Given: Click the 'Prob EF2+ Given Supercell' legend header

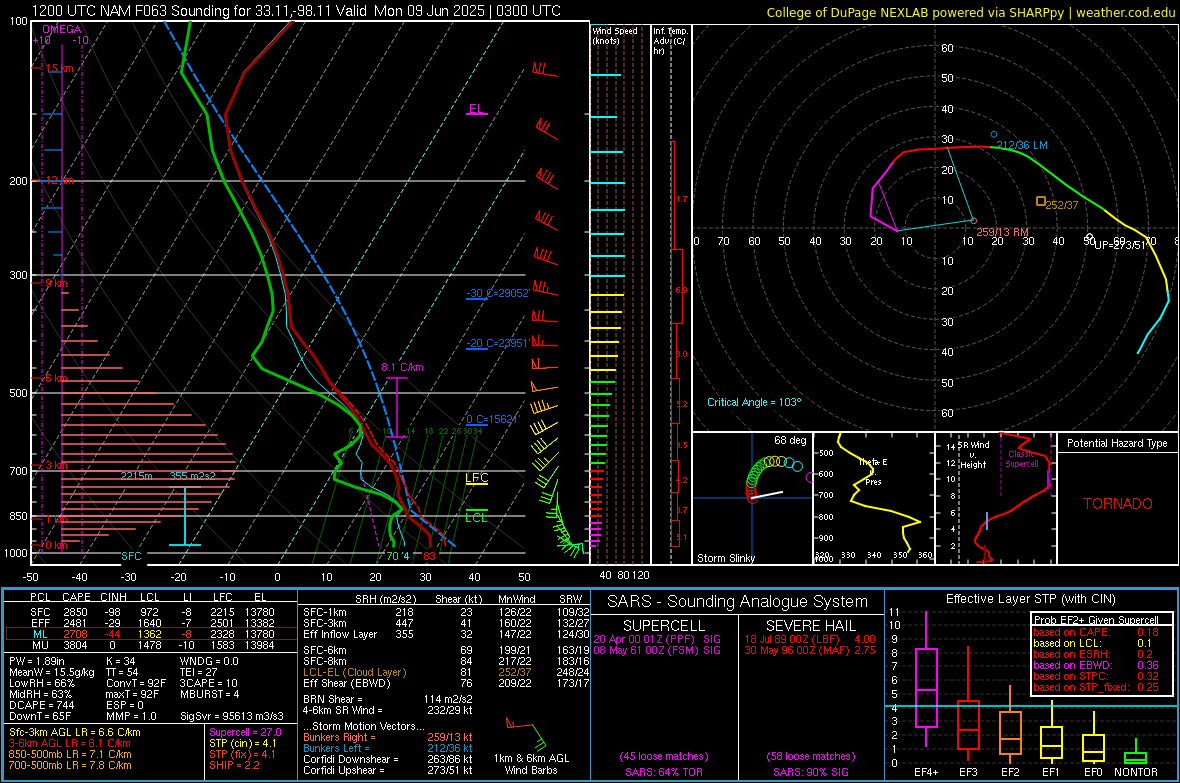Looking at the screenshot, I should click(x=1096, y=620).
